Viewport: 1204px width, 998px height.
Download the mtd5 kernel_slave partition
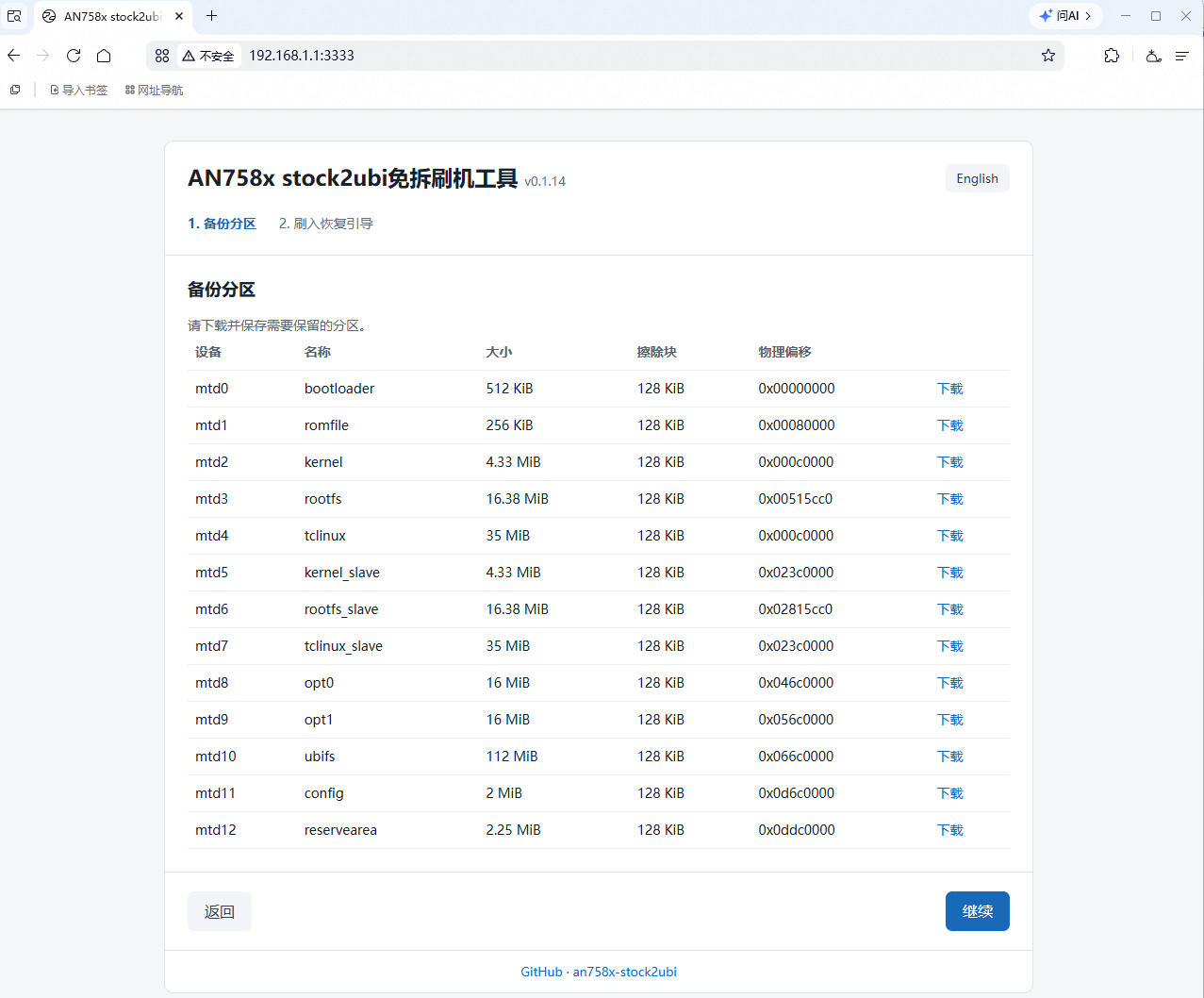(x=950, y=573)
